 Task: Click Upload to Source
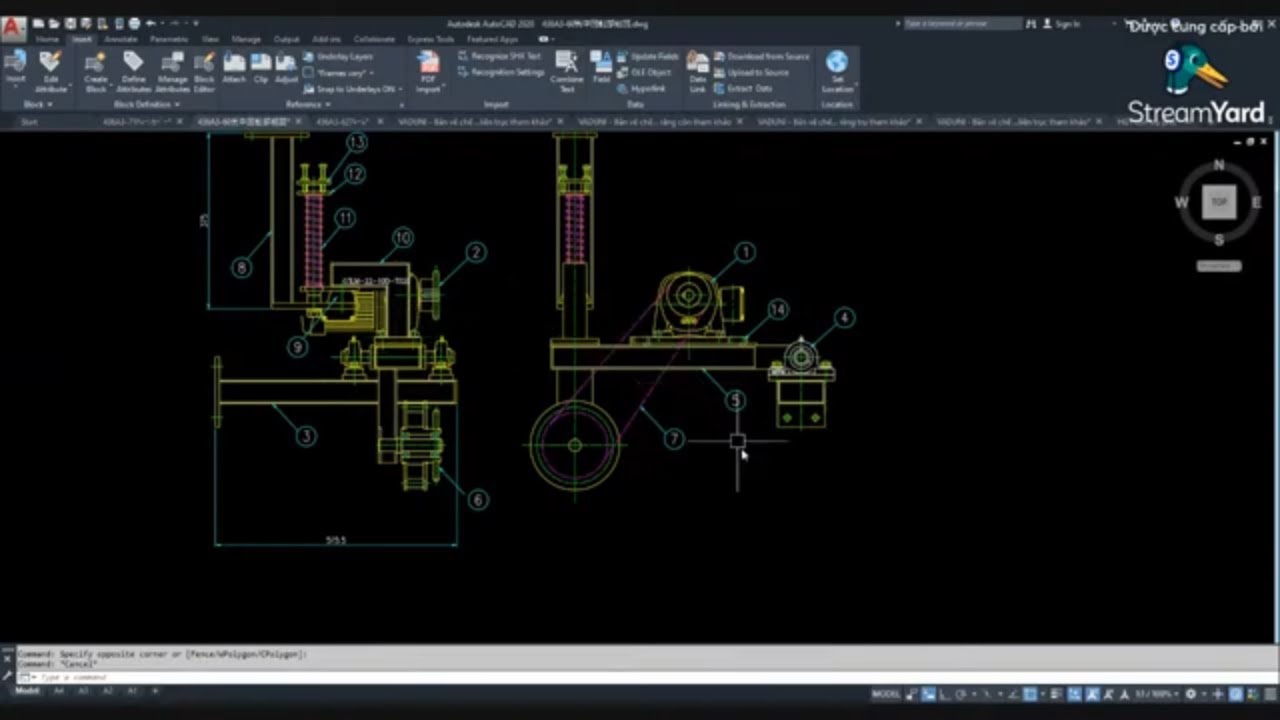(751, 72)
